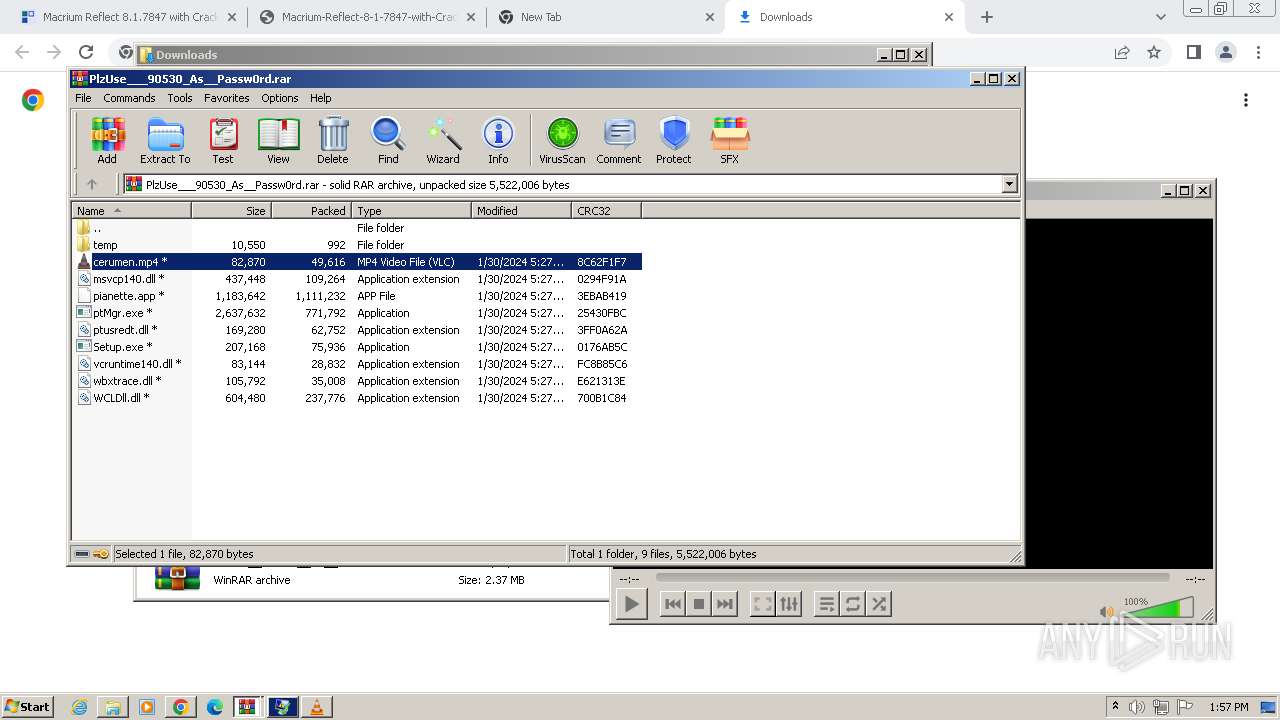Select vcruntime140.dll file

tap(358, 364)
